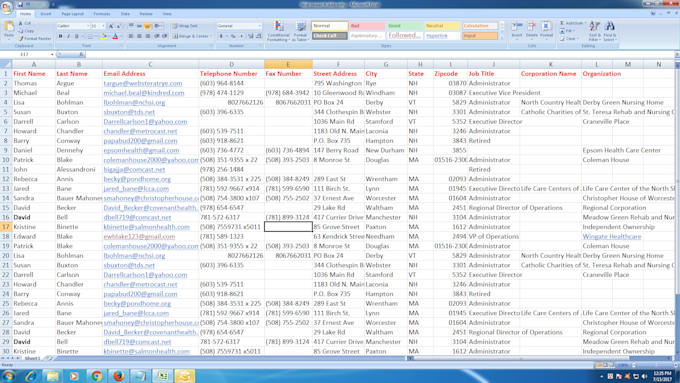Open Windows Explorer folder from taskbar
Viewport: 680px width, 383px height.
[52, 376]
